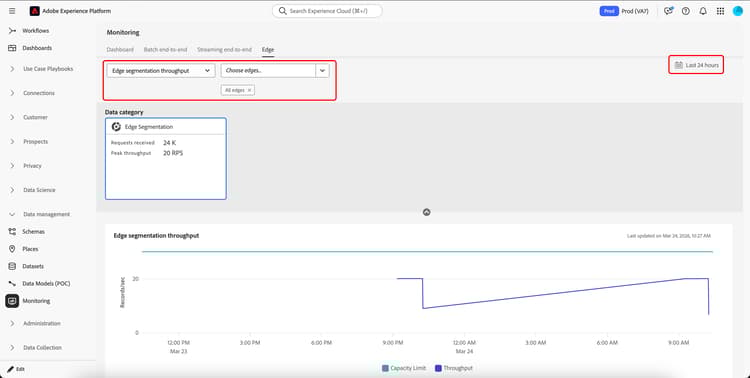
Task: Toggle the Capacity Limit legend swatch
Action: point(385,368)
